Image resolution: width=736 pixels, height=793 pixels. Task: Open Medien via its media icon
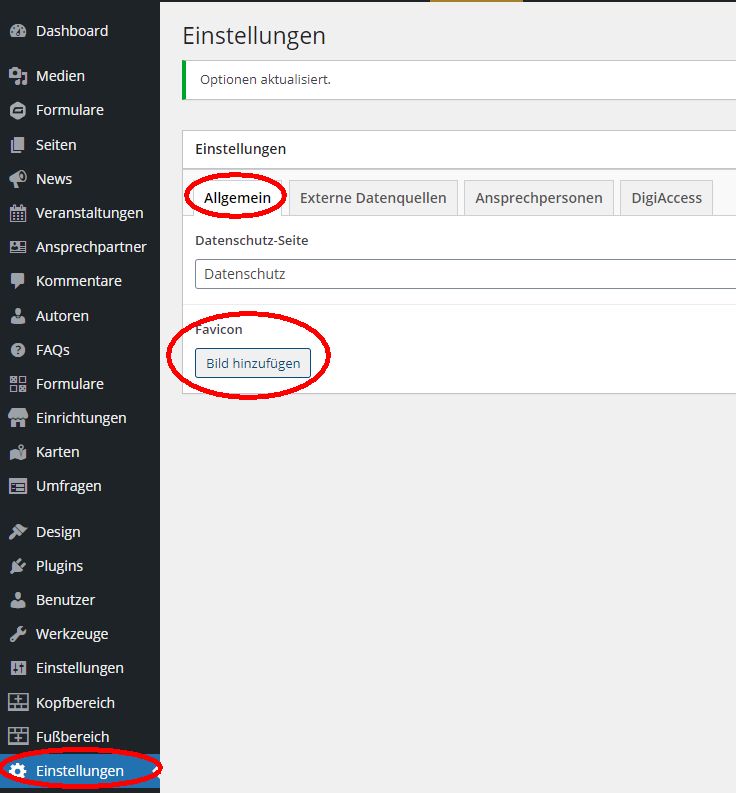17,76
